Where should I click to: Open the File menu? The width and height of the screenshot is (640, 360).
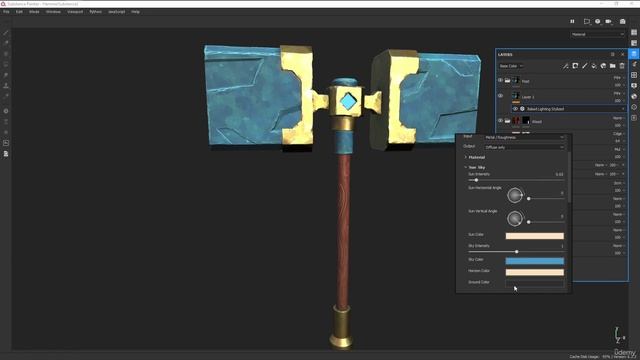(x=6, y=12)
